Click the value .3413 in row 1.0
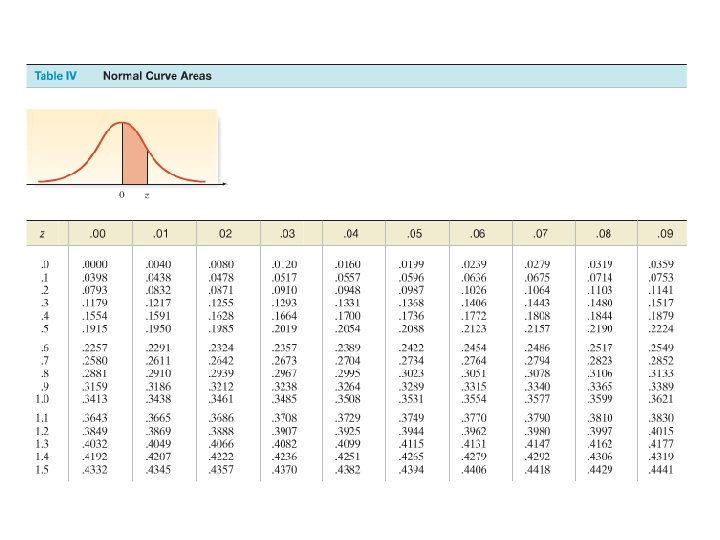The image size is (720, 540). click(95, 399)
